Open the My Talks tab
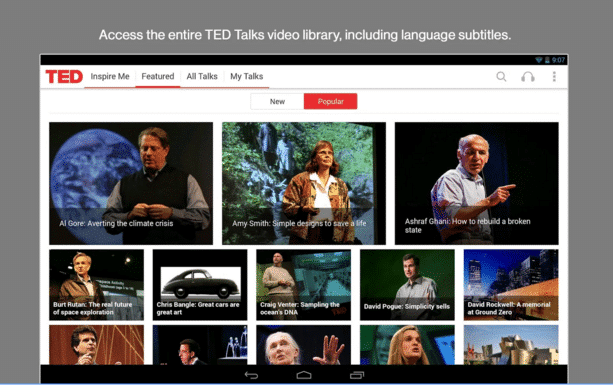The height and width of the screenshot is (385, 613). point(246,76)
